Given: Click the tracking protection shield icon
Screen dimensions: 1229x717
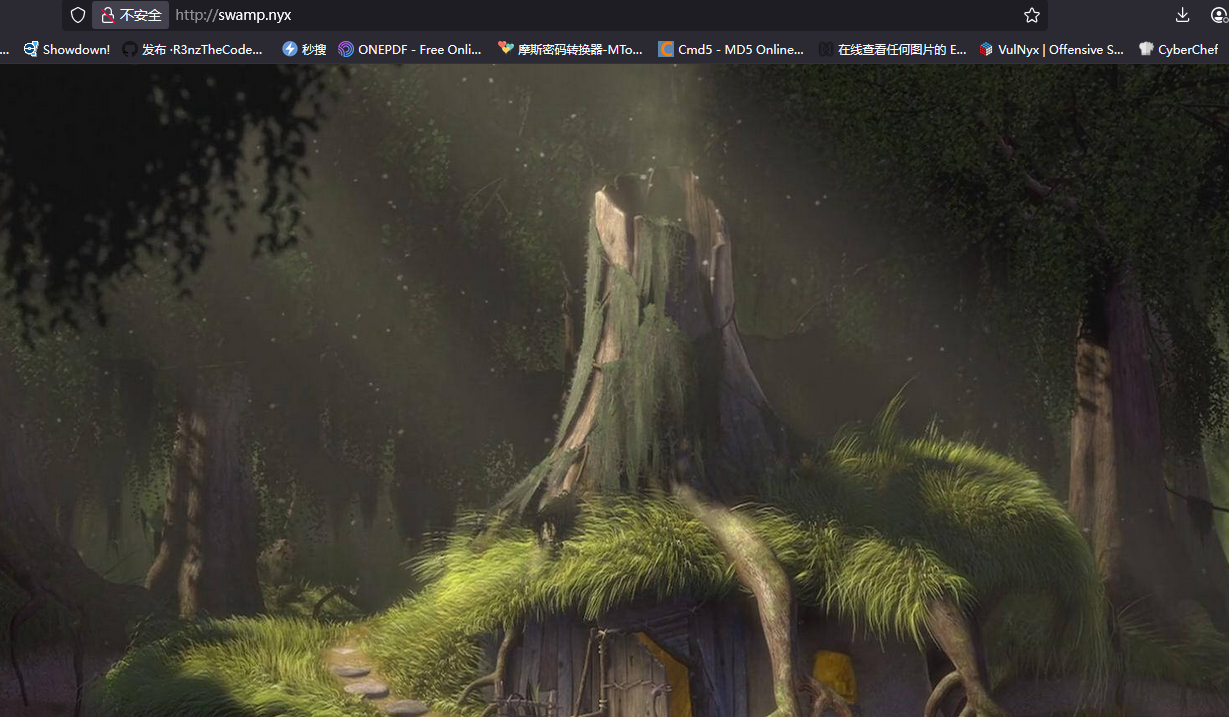Looking at the screenshot, I should 78,15.
